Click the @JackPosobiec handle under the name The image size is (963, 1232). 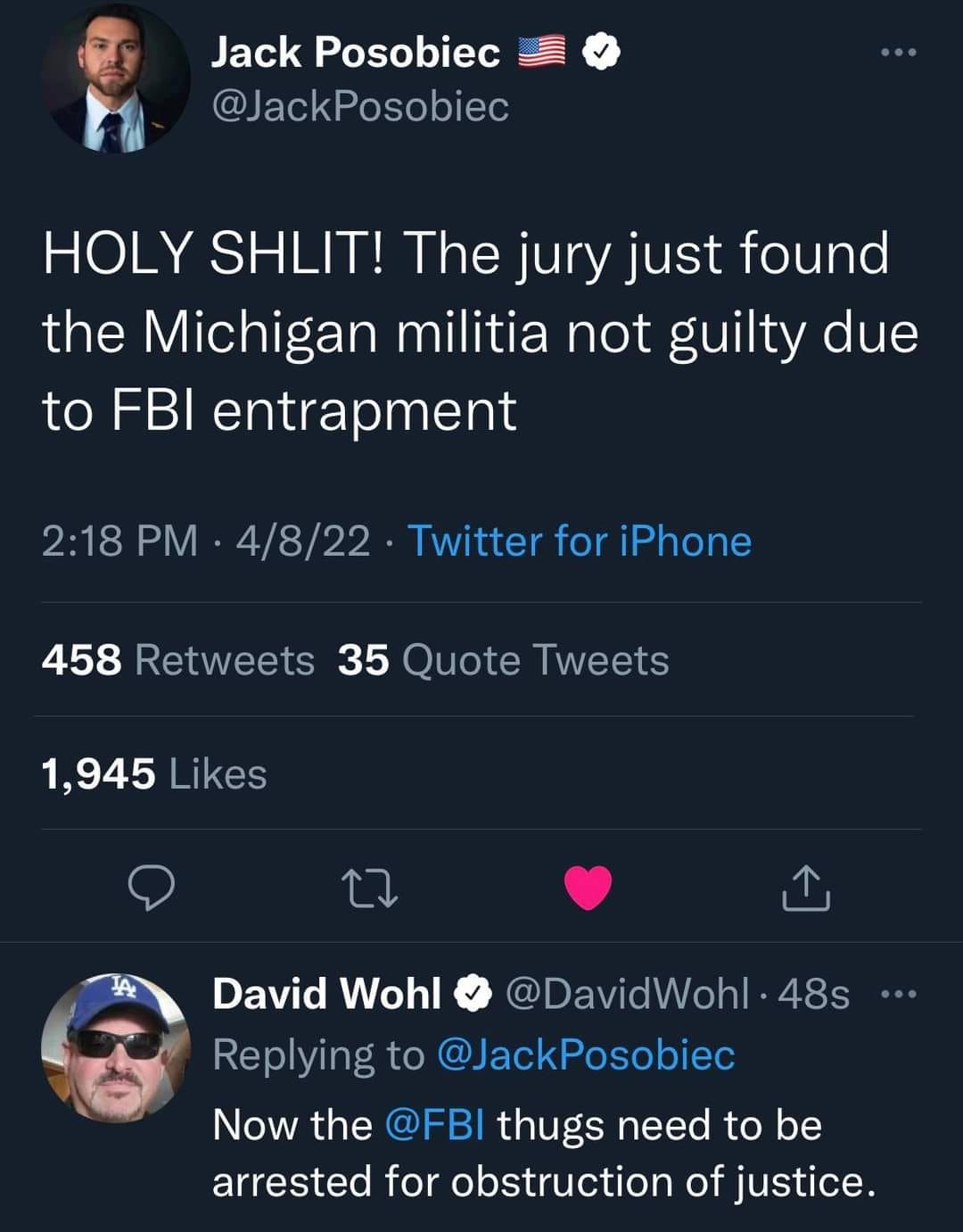pyautogui.click(x=360, y=107)
